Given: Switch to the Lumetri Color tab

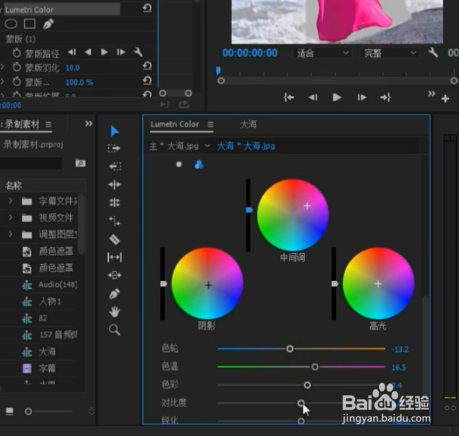Looking at the screenshot, I should [x=175, y=124].
